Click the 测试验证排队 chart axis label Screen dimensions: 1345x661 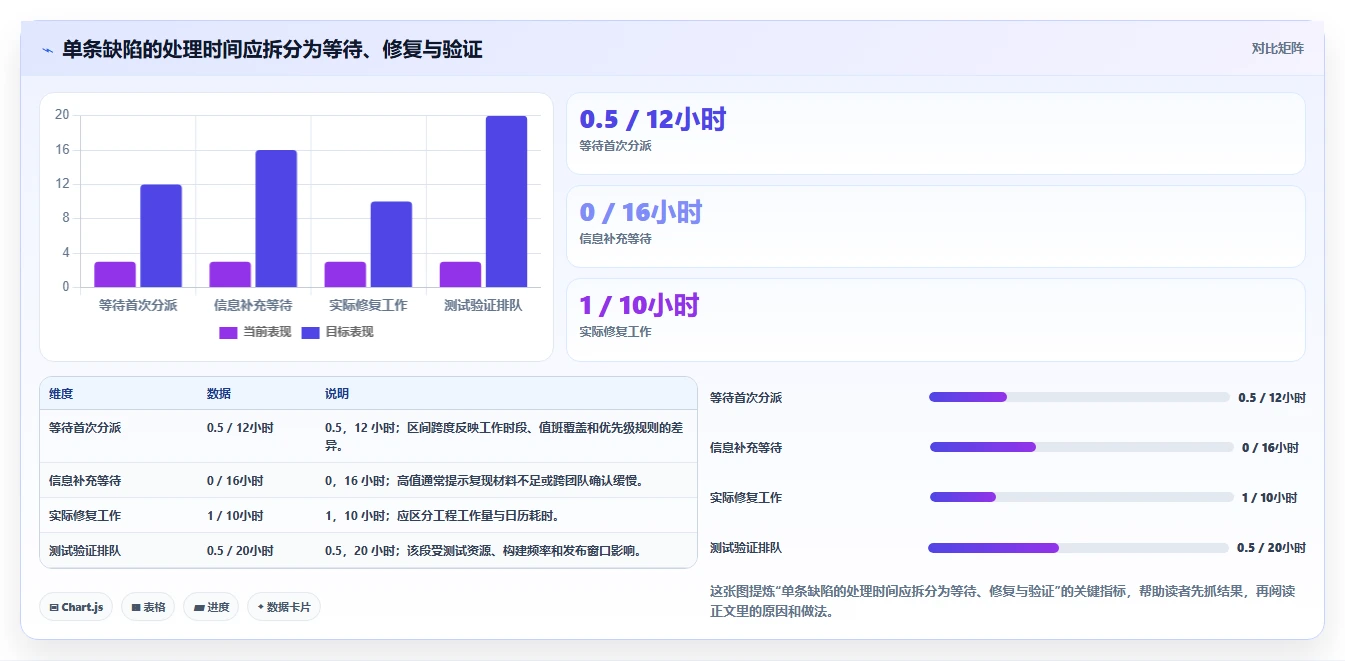click(x=483, y=305)
